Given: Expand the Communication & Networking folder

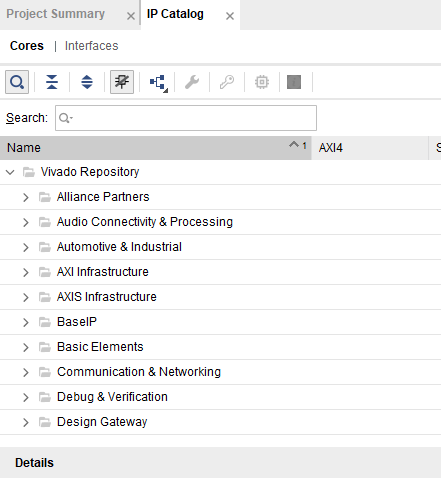Looking at the screenshot, I should pyautogui.click(x=26, y=372).
